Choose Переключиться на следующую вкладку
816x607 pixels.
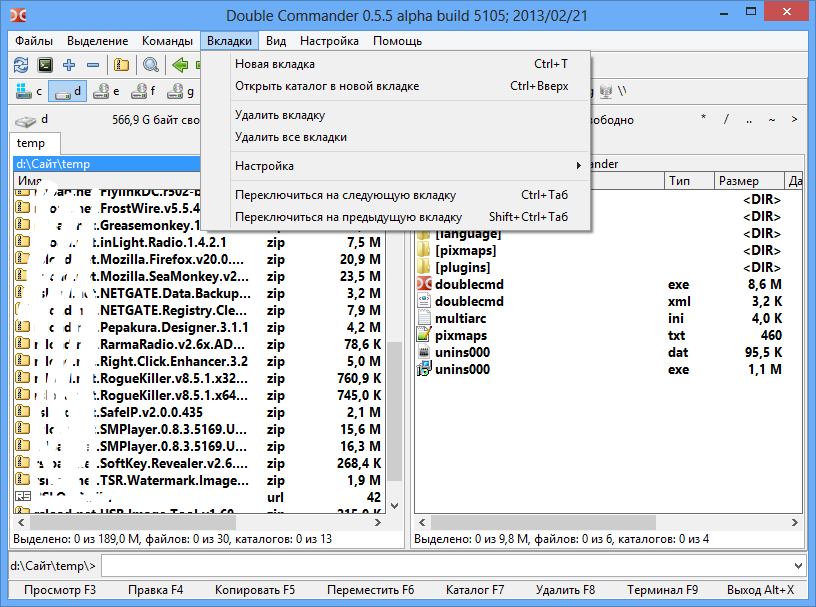(x=396, y=195)
